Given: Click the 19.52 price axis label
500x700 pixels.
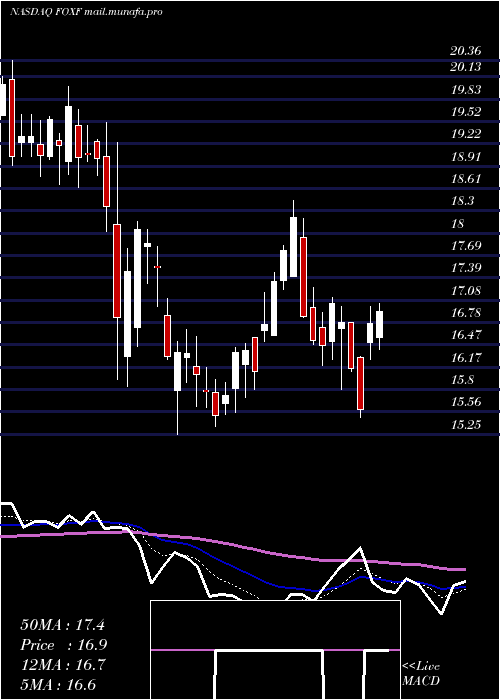Looking at the screenshot, I should pyautogui.click(x=466, y=112).
